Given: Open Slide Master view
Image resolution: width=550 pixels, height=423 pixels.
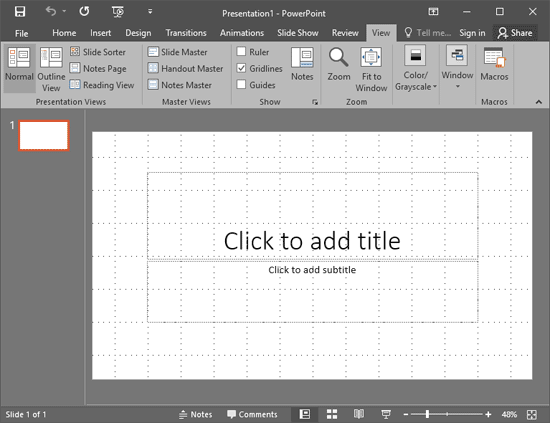Looking at the screenshot, I should tap(177, 52).
